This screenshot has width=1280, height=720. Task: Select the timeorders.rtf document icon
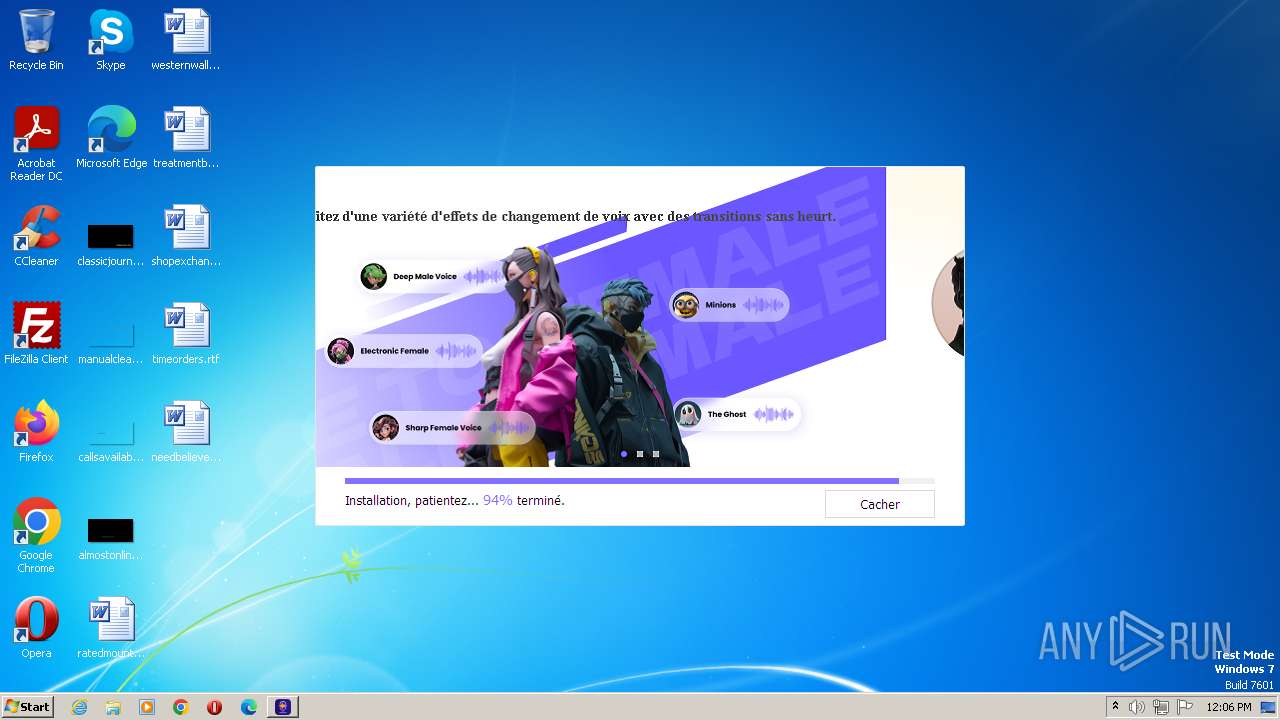click(x=186, y=334)
